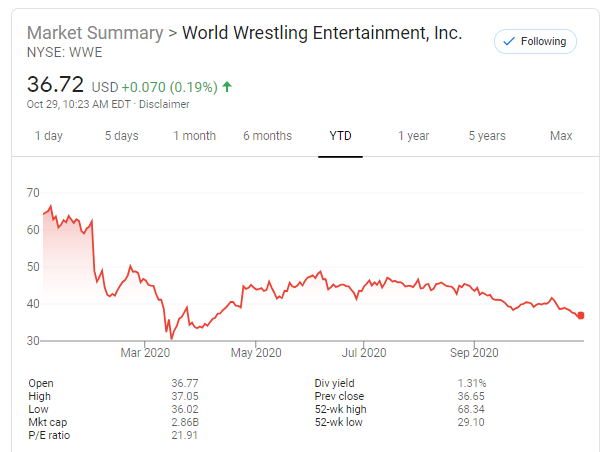This screenshot has width=612, height=452.
Task: Click the May 2020 axis label
Action: click(x=257, y=352)
